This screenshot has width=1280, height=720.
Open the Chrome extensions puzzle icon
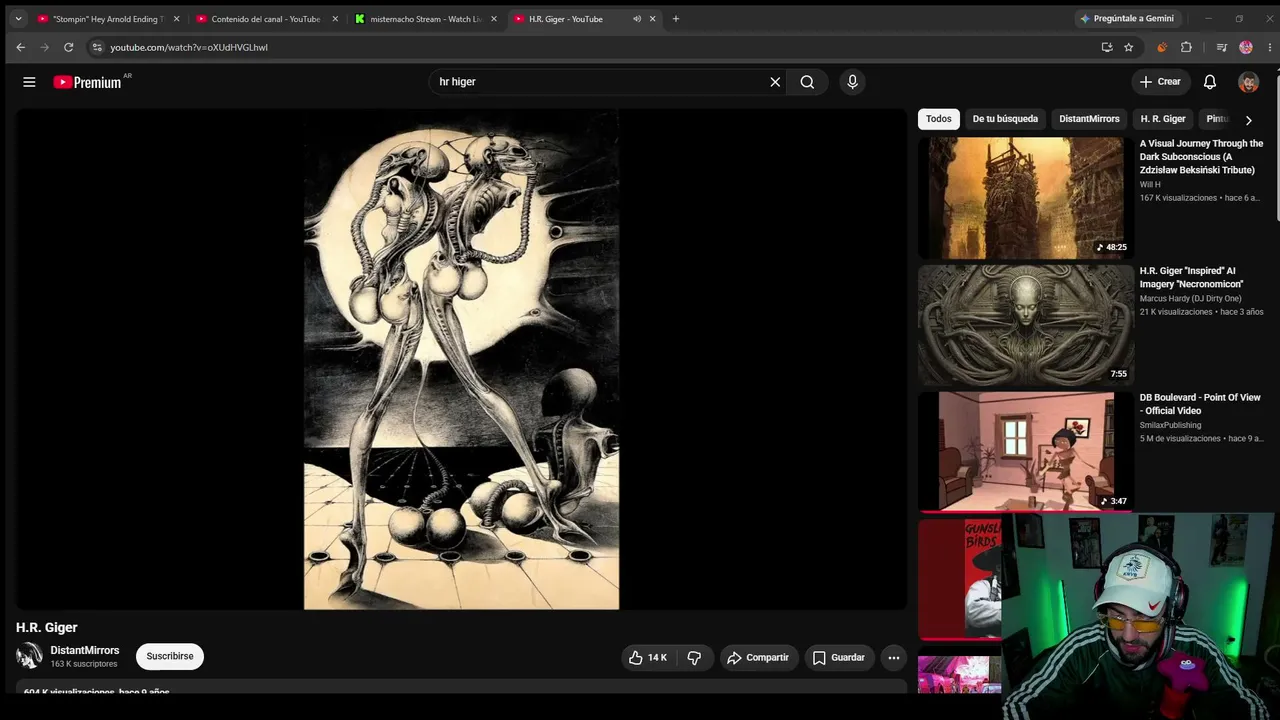pos(1186,47)
